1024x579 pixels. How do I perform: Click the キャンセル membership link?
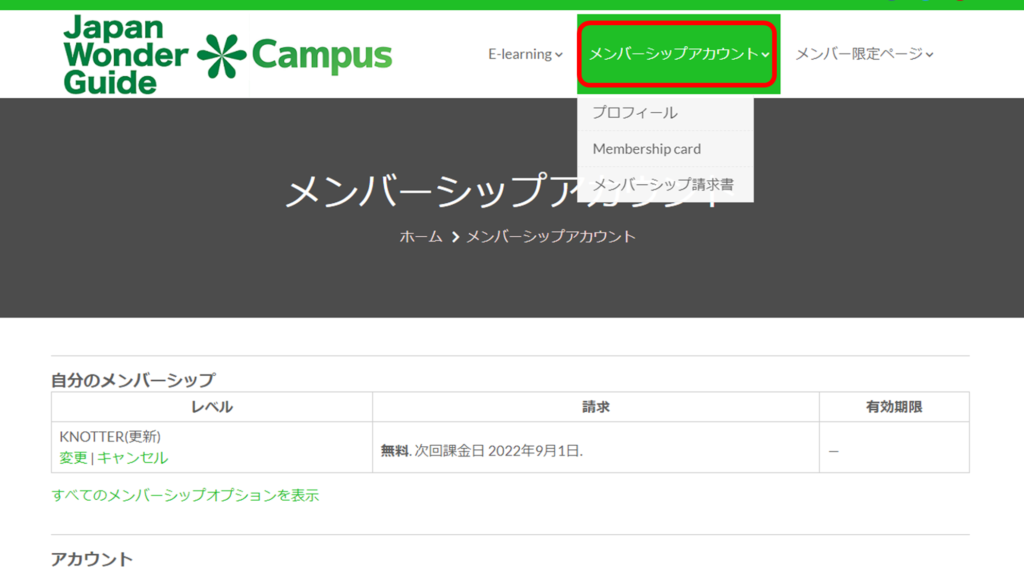(133, 458)
